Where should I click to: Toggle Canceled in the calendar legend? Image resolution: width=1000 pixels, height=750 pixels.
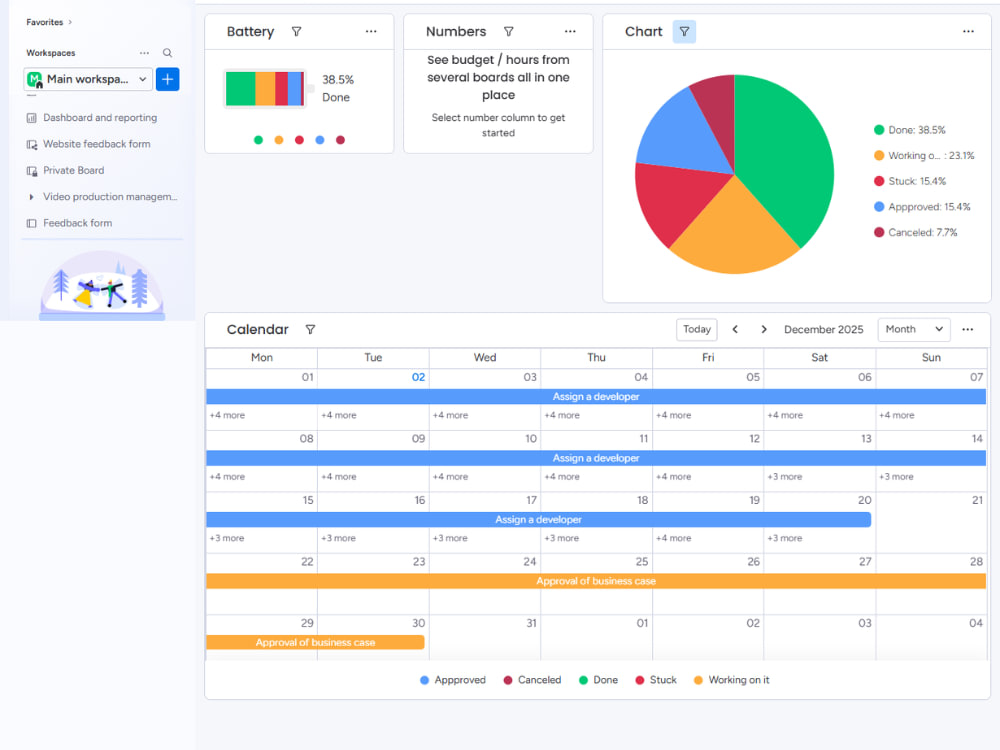pos(533,680)
